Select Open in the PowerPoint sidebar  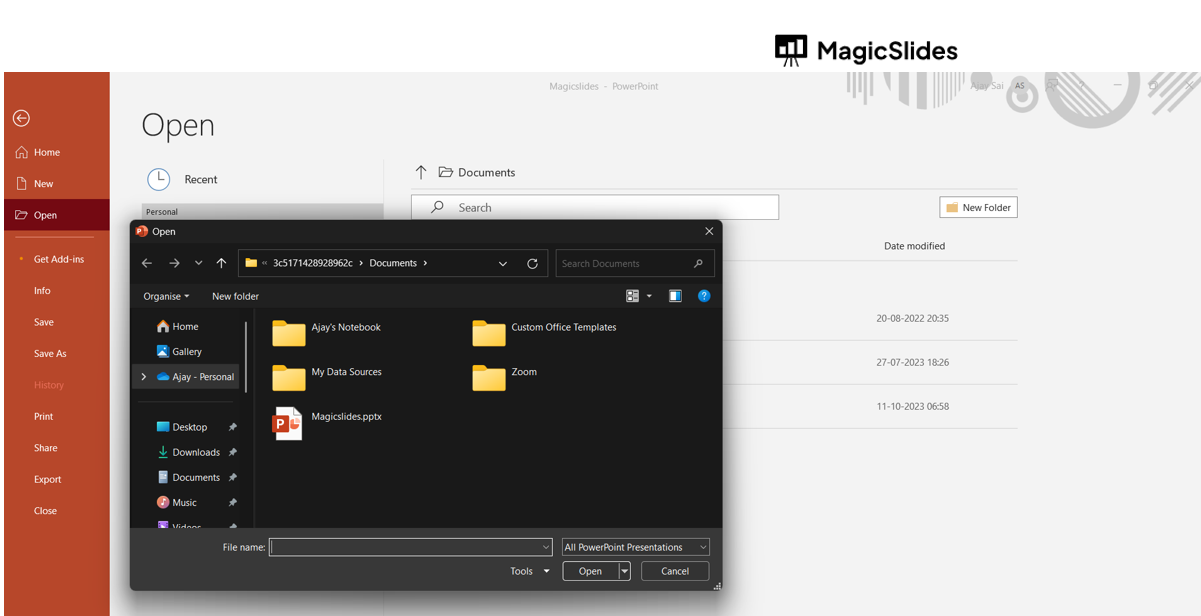pyautogui.click(x=57, y=215)
